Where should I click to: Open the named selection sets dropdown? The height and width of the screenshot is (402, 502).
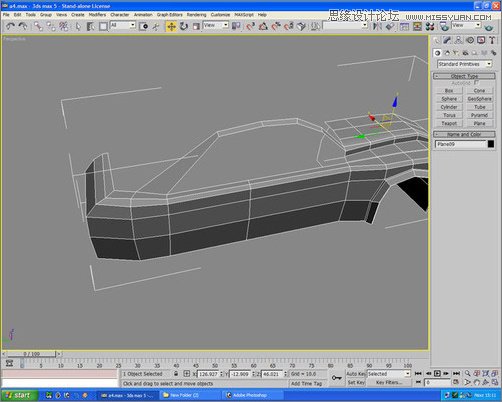pyautogui.click(x=345, y=25)
